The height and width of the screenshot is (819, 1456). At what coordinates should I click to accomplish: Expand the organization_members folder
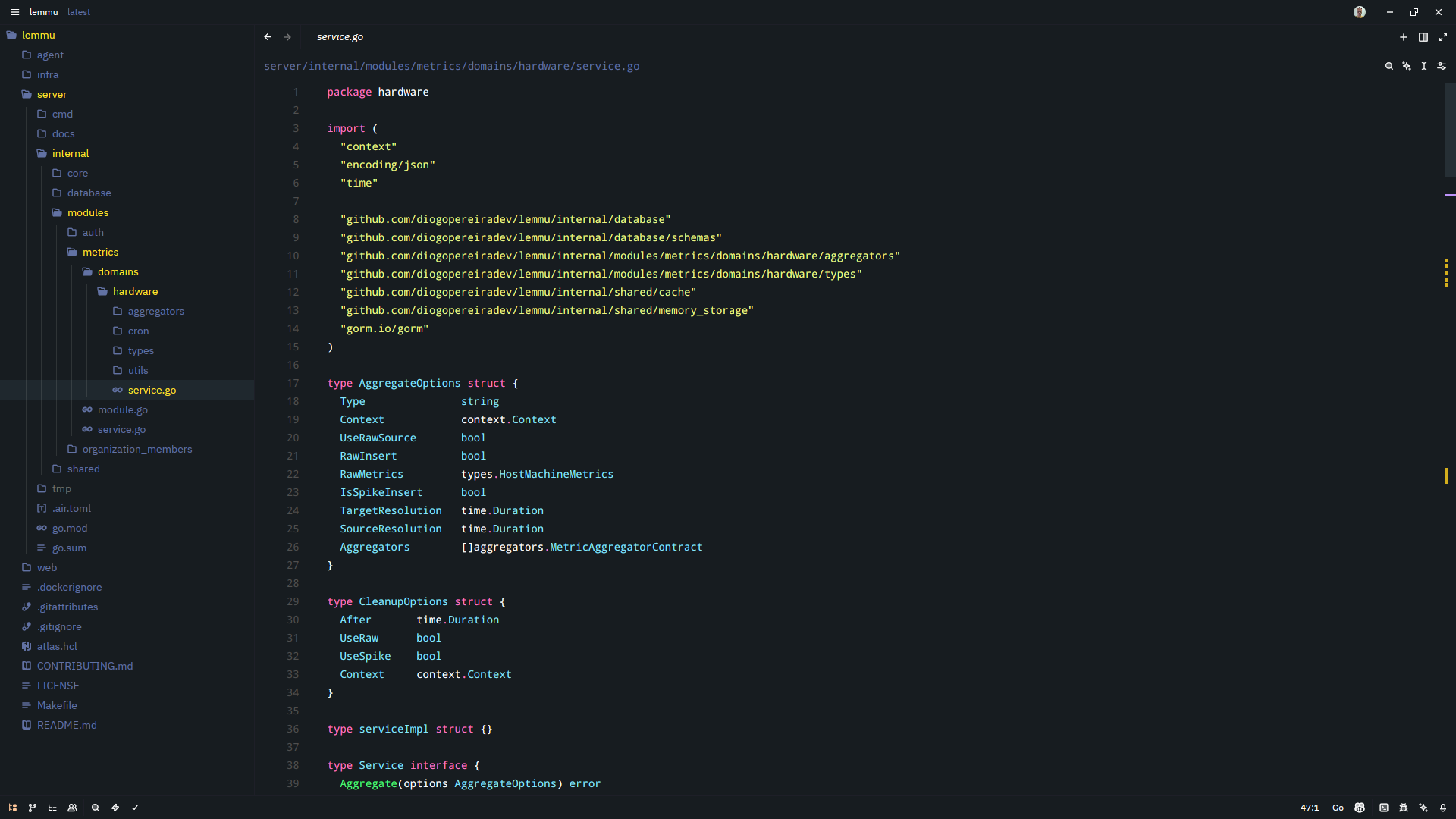tap(127, 449)
